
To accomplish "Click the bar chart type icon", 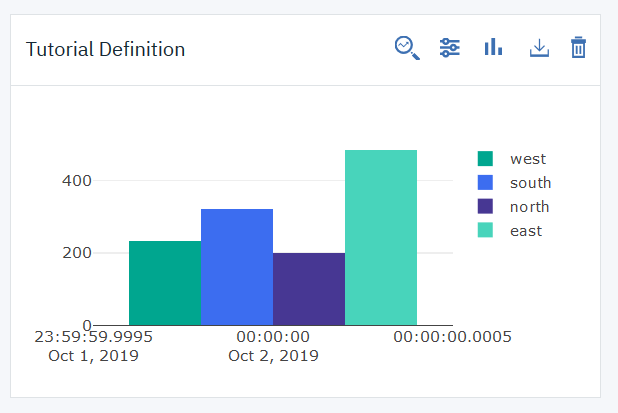I will click(493, 48).
